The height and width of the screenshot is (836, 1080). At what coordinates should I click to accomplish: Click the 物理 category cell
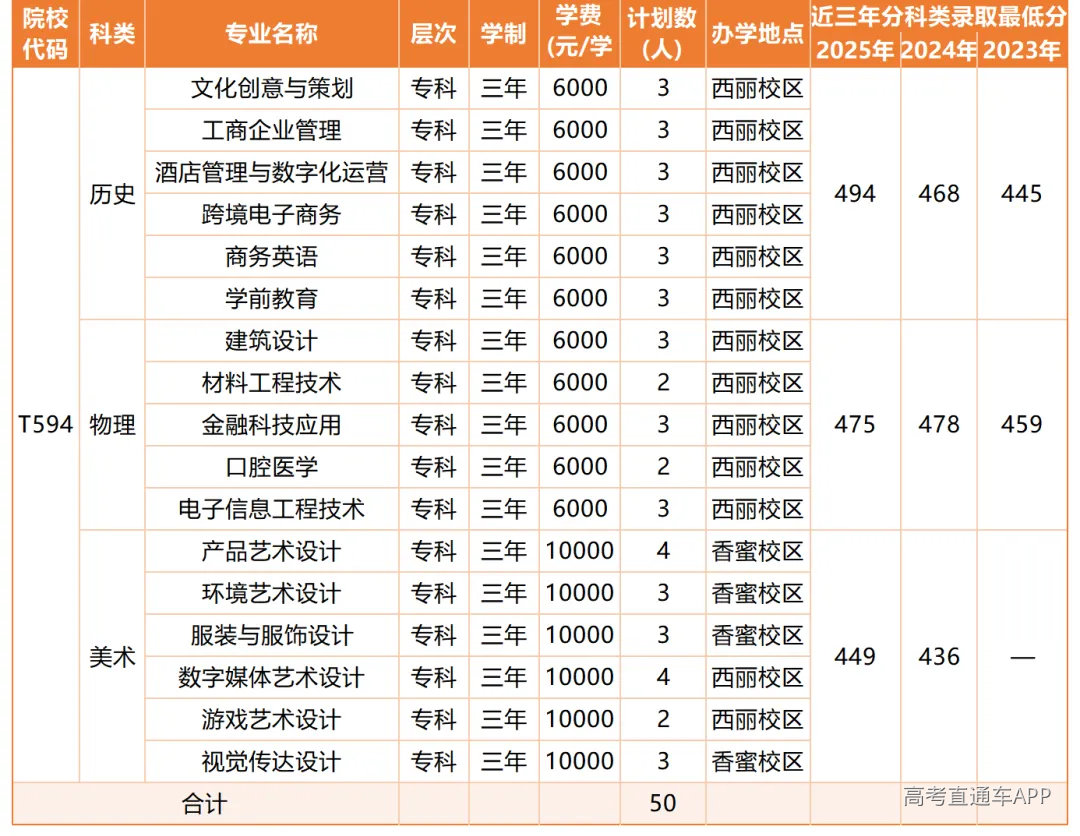pos(112,424)
